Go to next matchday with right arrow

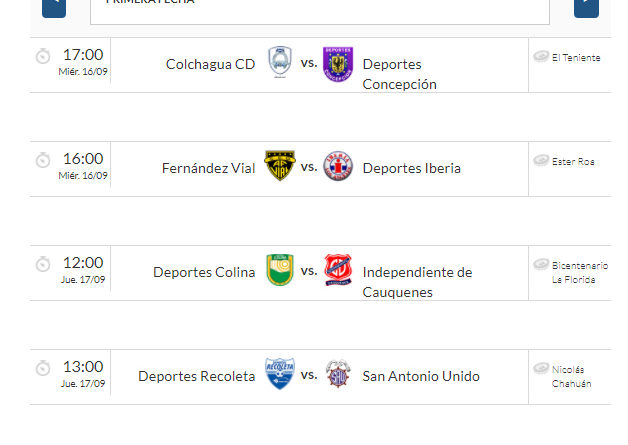(x=586, y=7)
